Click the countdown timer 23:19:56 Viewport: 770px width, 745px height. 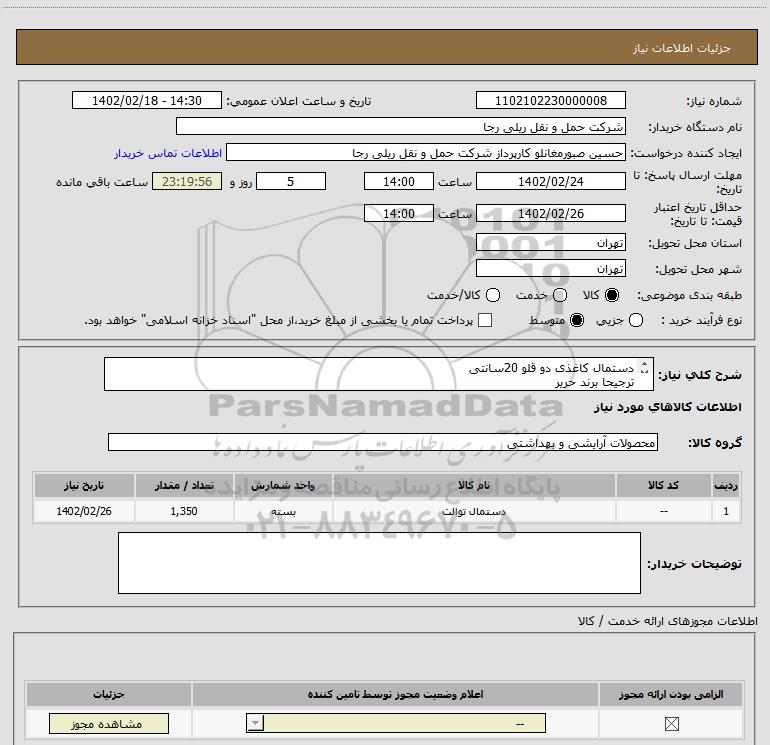(x=187, y=181)
